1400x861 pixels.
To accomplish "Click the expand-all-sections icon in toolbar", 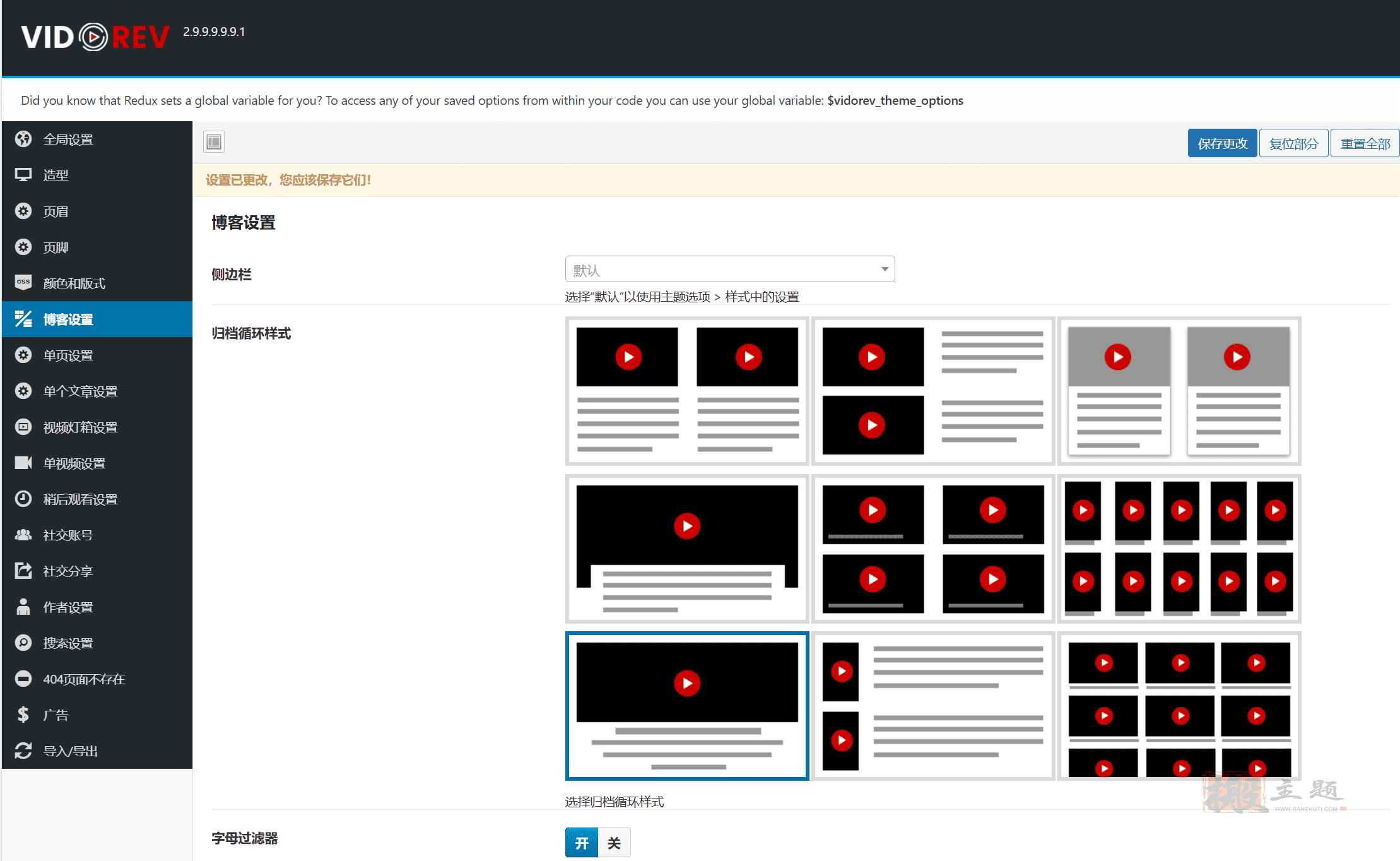I will [x=214, y=142].
